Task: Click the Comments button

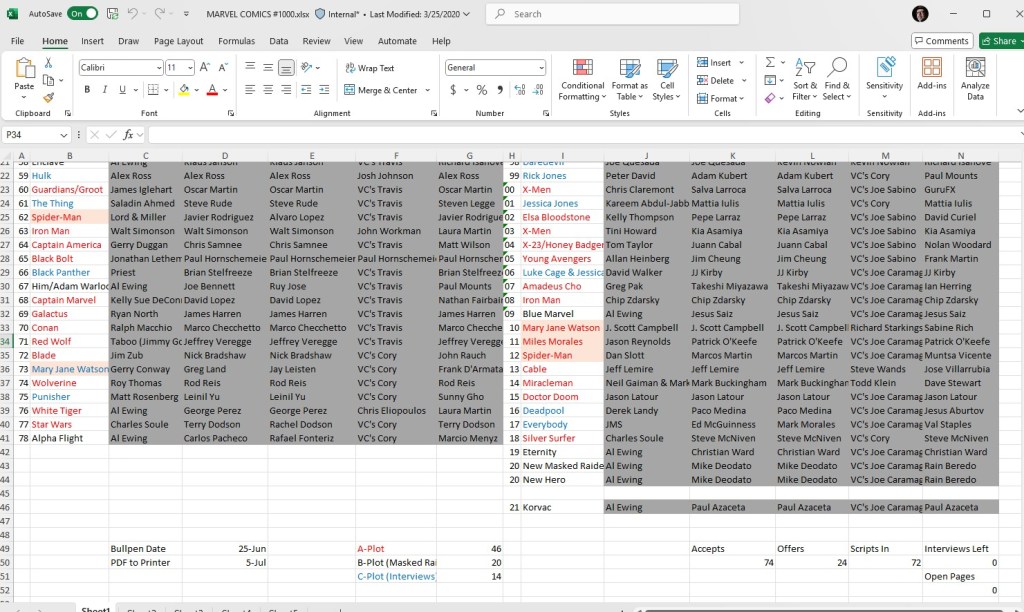Action: coord(941,41)
